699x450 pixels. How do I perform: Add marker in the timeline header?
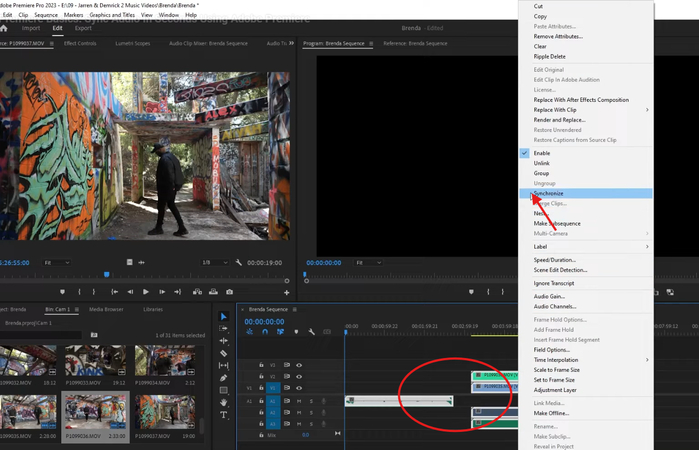(296, 332)
